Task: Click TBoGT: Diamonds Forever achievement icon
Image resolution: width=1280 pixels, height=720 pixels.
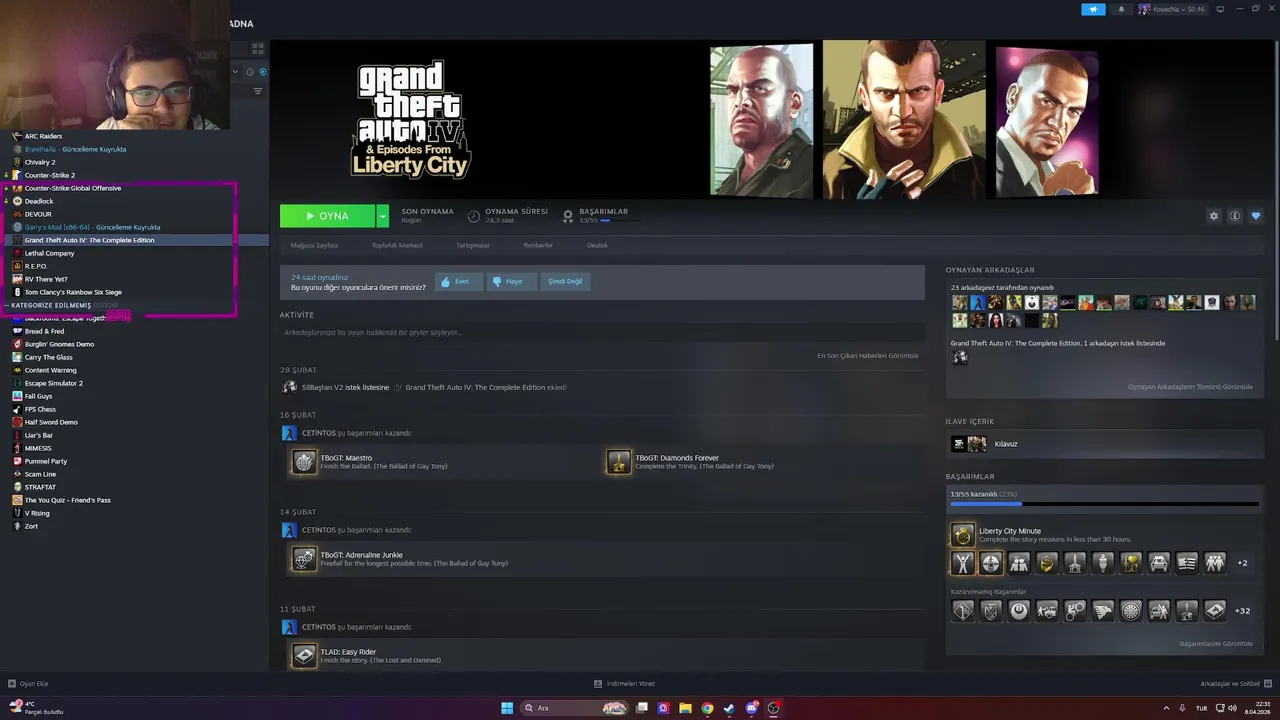Action: [x=619, y=461]
